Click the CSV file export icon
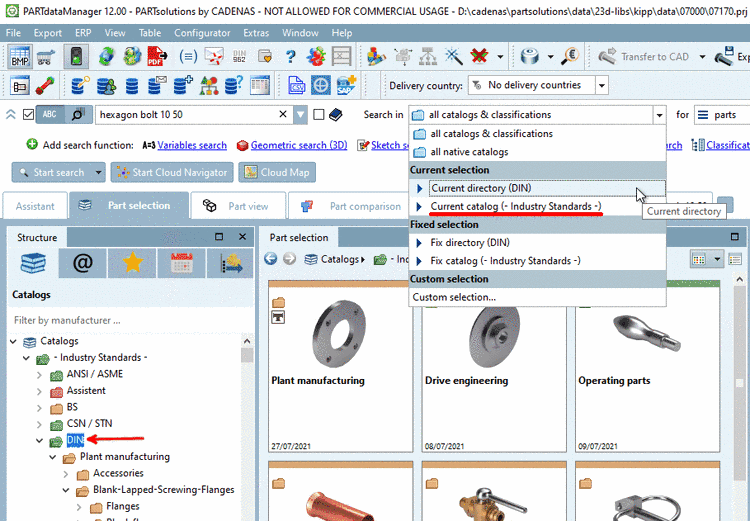The height and width of the screenshot is (521, 750). (x=297, y=86)
